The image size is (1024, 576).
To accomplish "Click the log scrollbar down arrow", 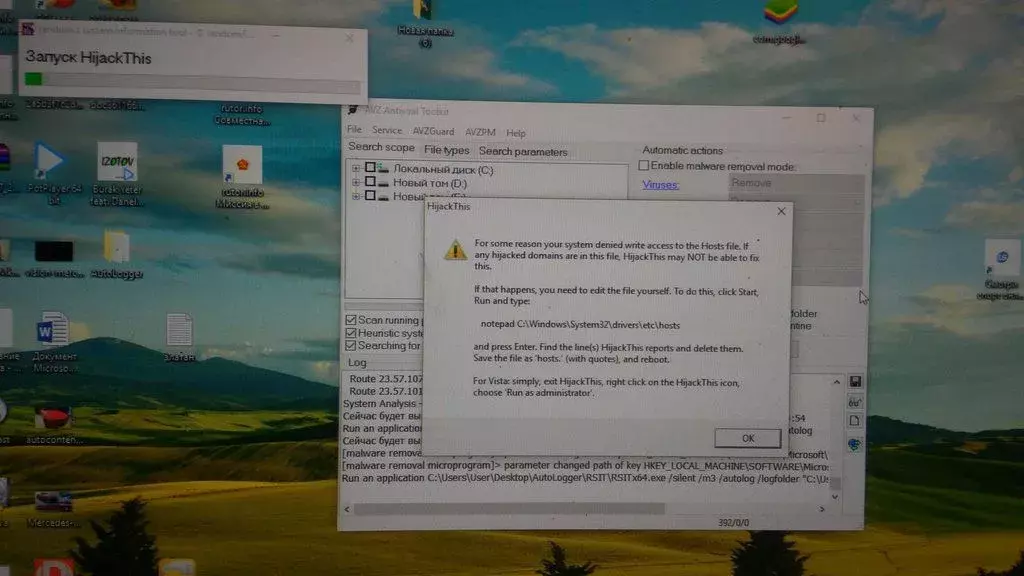I will click(x=835, y=497).
